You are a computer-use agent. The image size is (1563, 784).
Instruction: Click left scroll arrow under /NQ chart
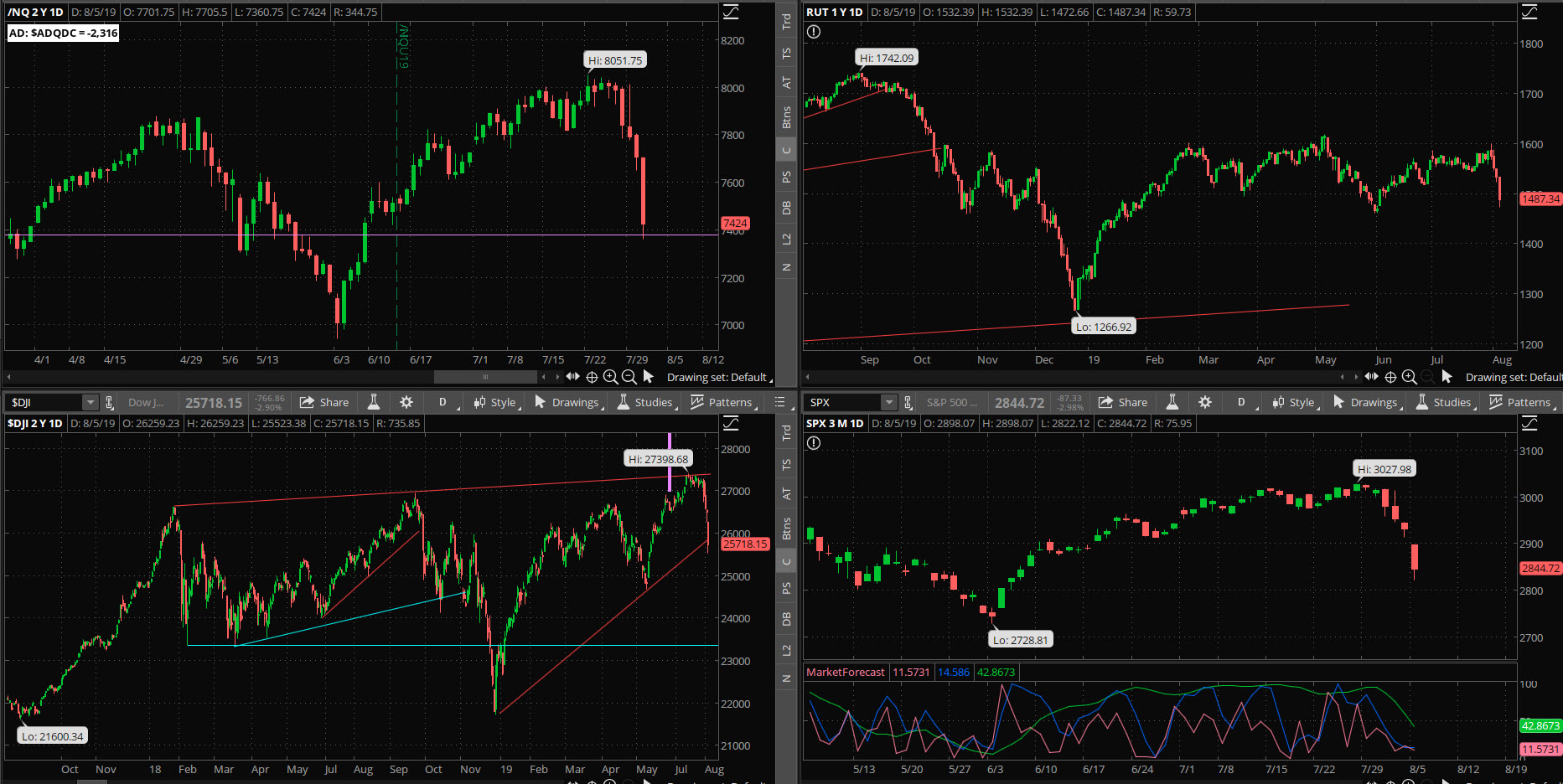pos(9,377)
